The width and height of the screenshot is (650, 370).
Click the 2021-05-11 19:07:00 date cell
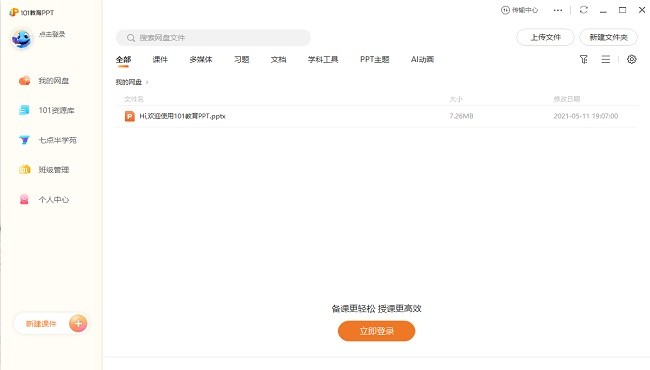(x=586, y=116)
